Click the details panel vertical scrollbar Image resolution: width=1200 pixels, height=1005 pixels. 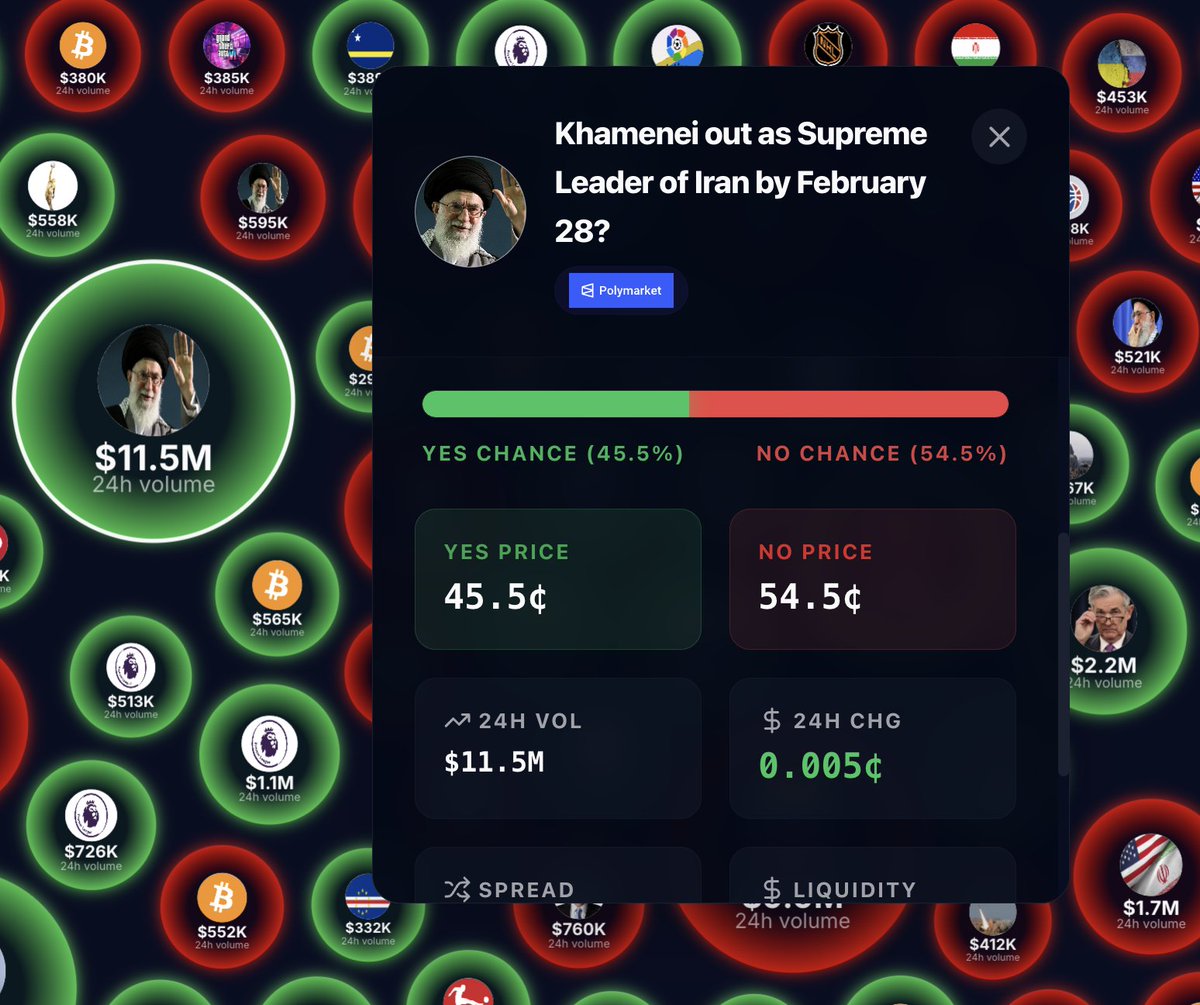click(x=1063, y=655)
